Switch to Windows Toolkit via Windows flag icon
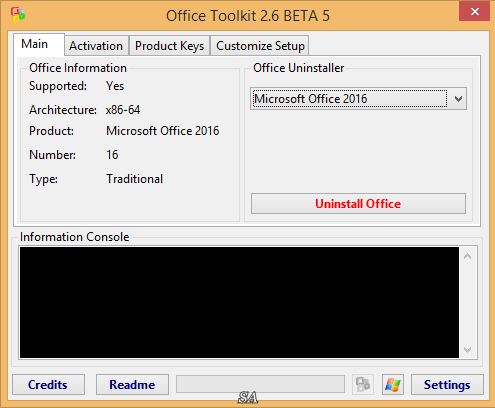 (x=393, y=385)
